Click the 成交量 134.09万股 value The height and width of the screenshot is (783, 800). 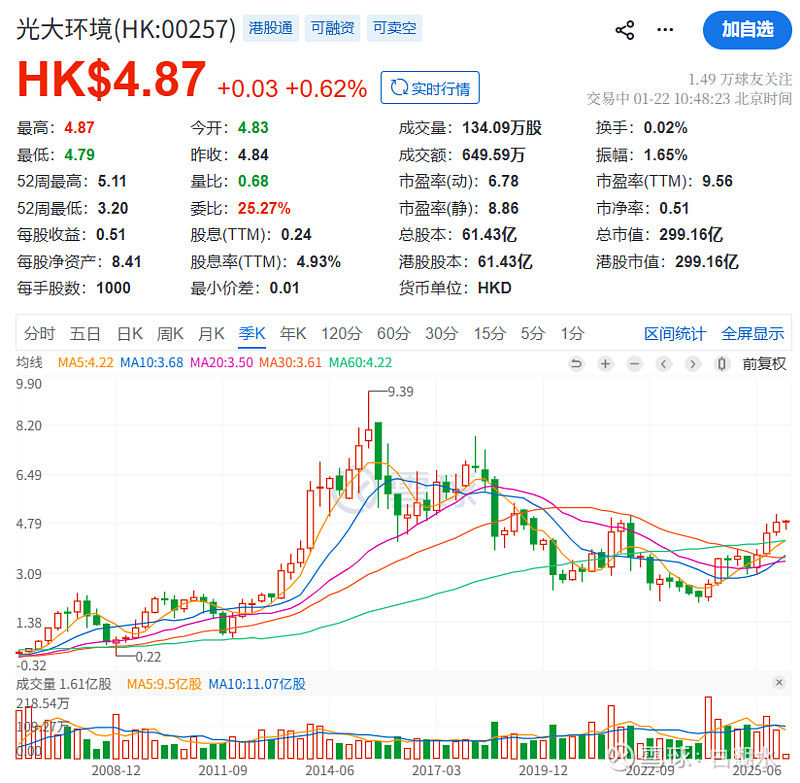click(x=502, y=128)
